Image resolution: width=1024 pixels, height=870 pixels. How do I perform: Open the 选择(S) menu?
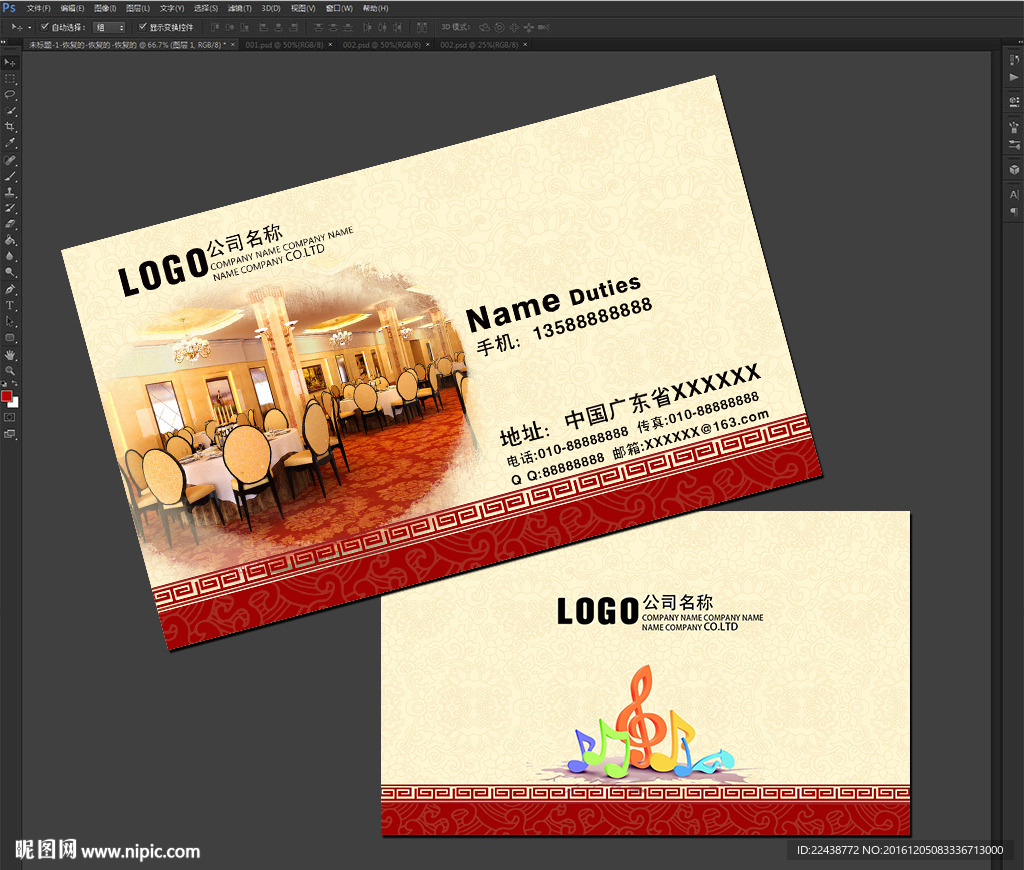click(x=206, y=8)
